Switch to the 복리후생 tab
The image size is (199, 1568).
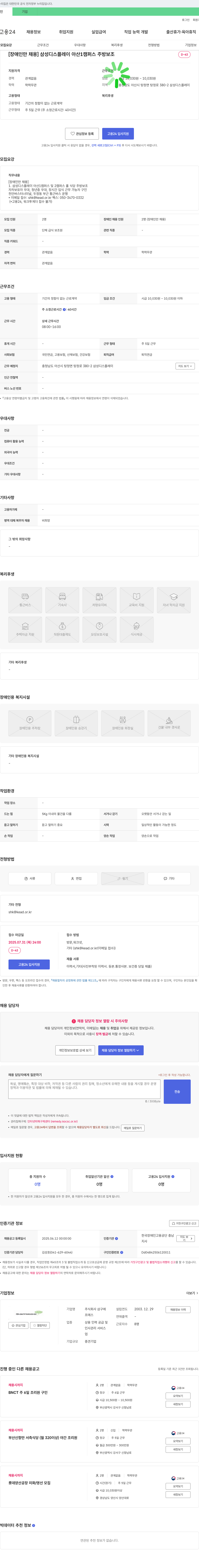tap(117, 45)
